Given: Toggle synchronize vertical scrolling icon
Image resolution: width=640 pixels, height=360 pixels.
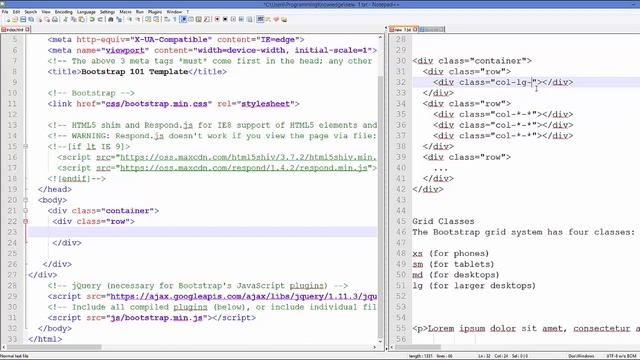Looking at the screenshot, I should pyautogui.click(x=148, y=19).
